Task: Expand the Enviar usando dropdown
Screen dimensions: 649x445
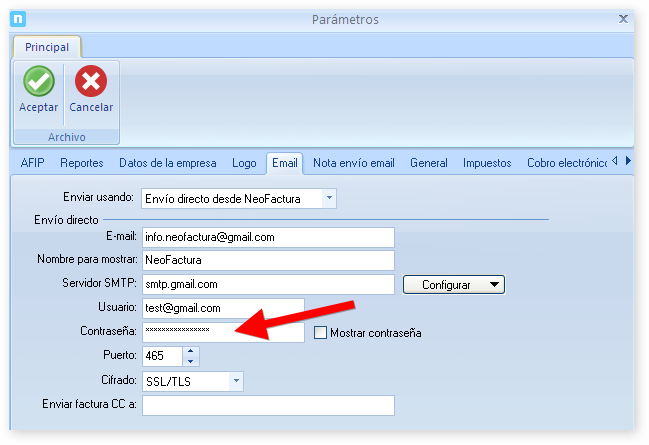Action: (x=329, y=199)
